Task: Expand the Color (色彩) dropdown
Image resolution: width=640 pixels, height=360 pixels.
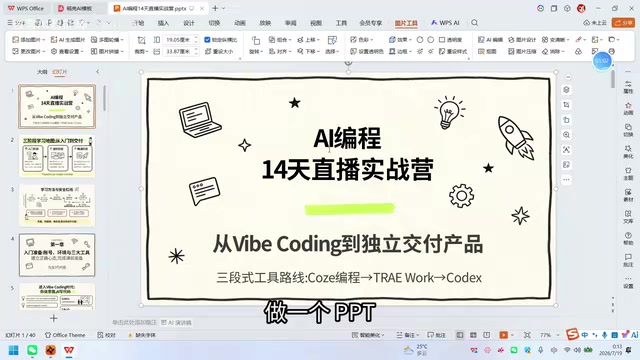Action: [x=372, y=40]
